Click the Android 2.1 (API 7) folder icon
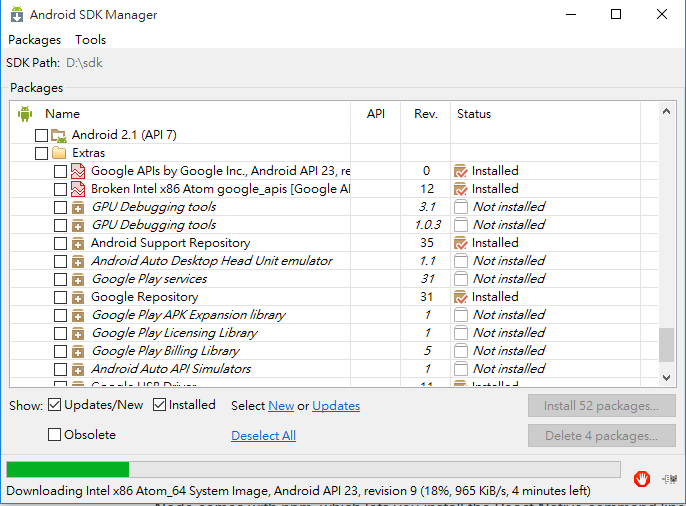686x506 pixels. [x=59, y=136]
